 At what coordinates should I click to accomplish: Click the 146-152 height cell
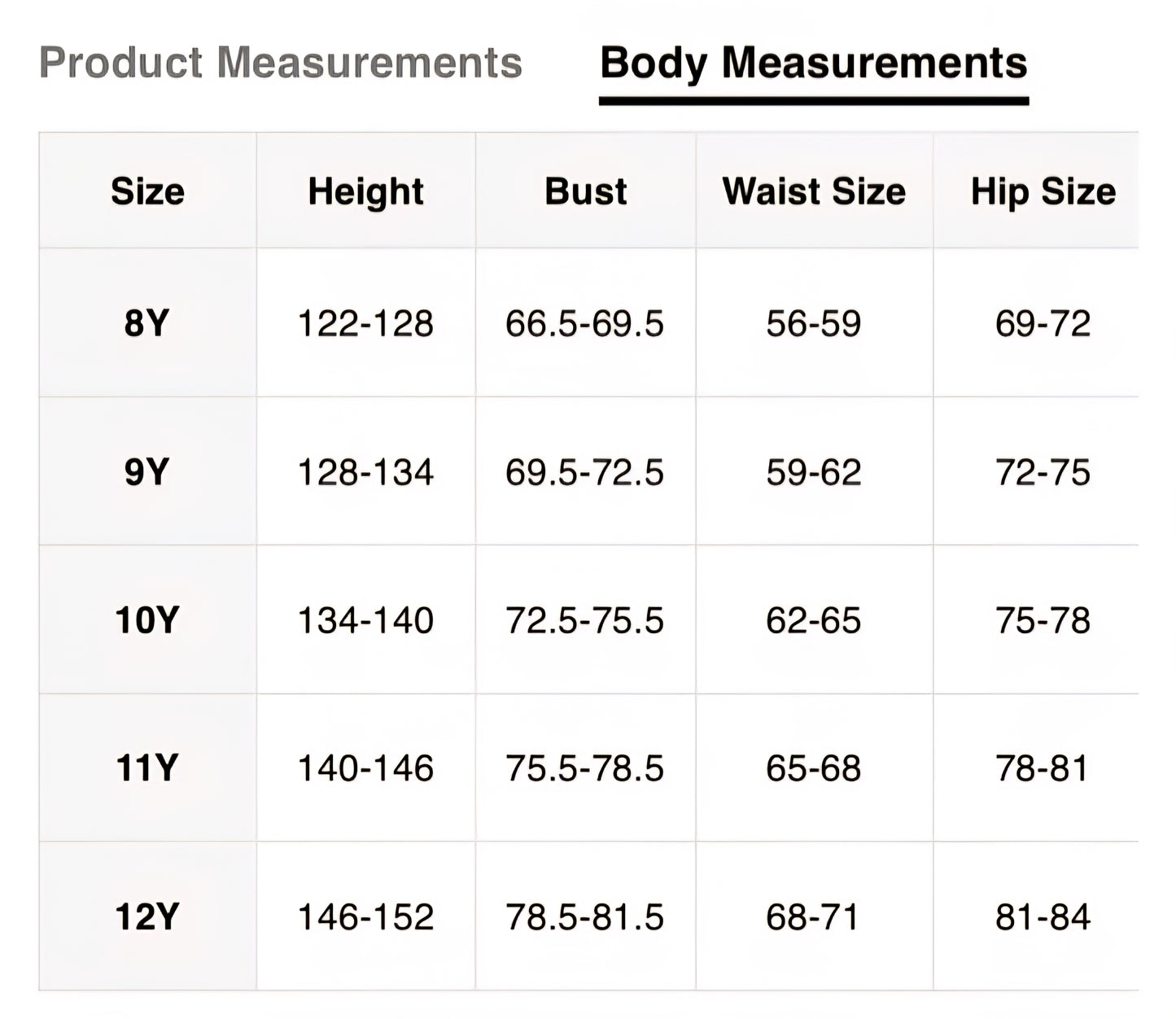click(365, 917)
